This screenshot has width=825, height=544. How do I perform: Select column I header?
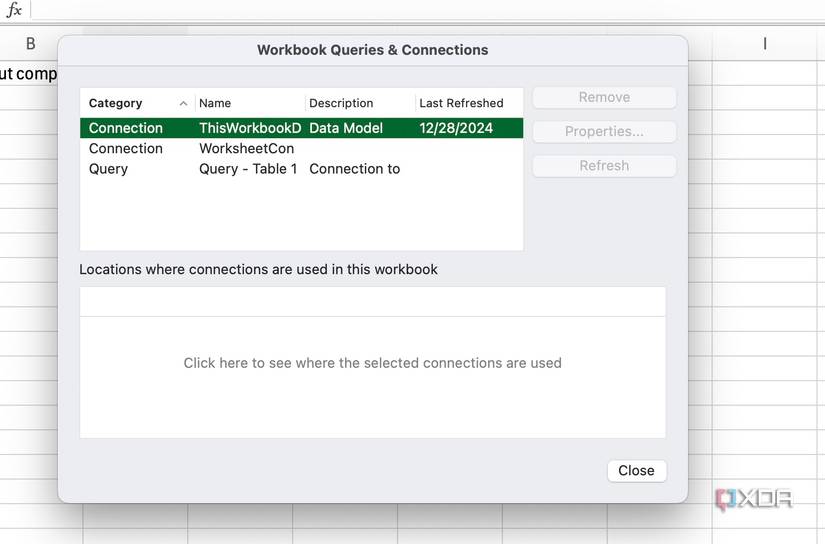[765, 43]
